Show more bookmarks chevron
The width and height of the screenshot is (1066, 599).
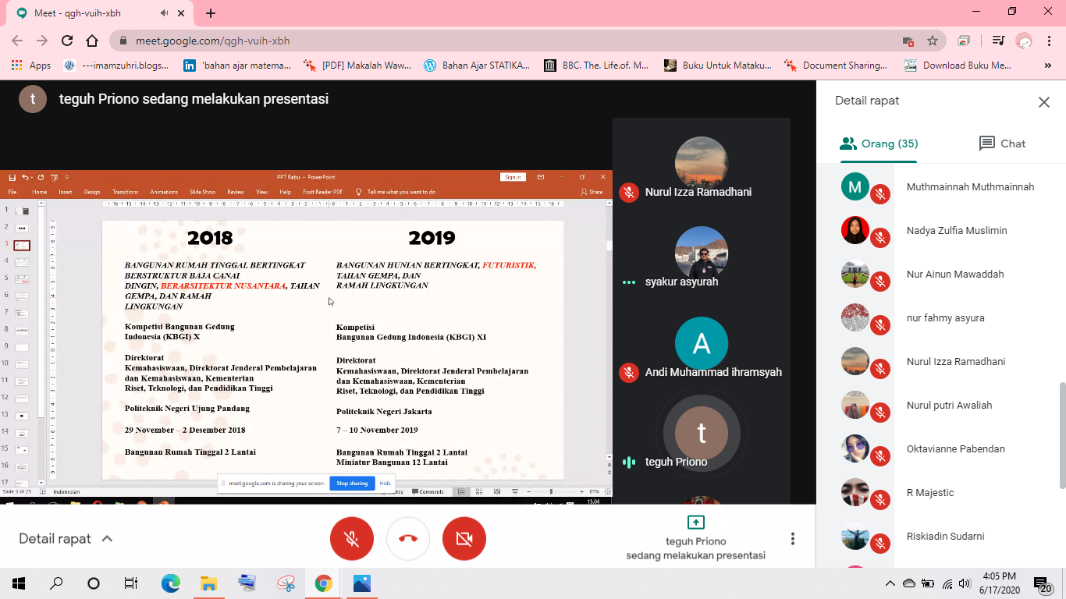pos(1048,65)
